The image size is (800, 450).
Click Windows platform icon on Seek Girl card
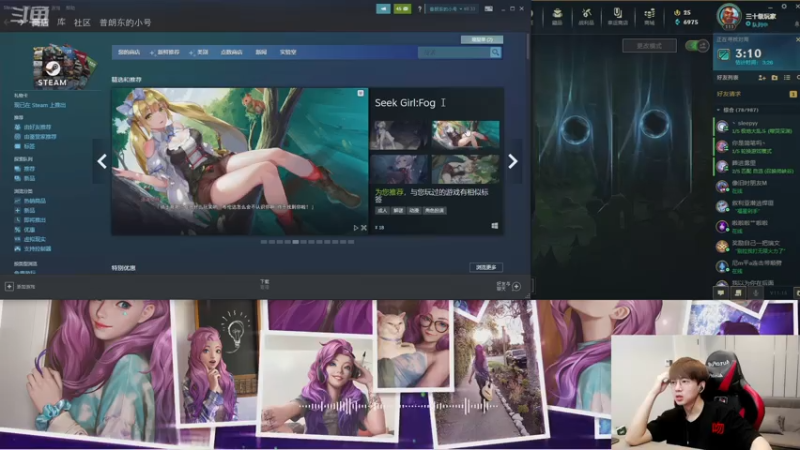[494, 226]
